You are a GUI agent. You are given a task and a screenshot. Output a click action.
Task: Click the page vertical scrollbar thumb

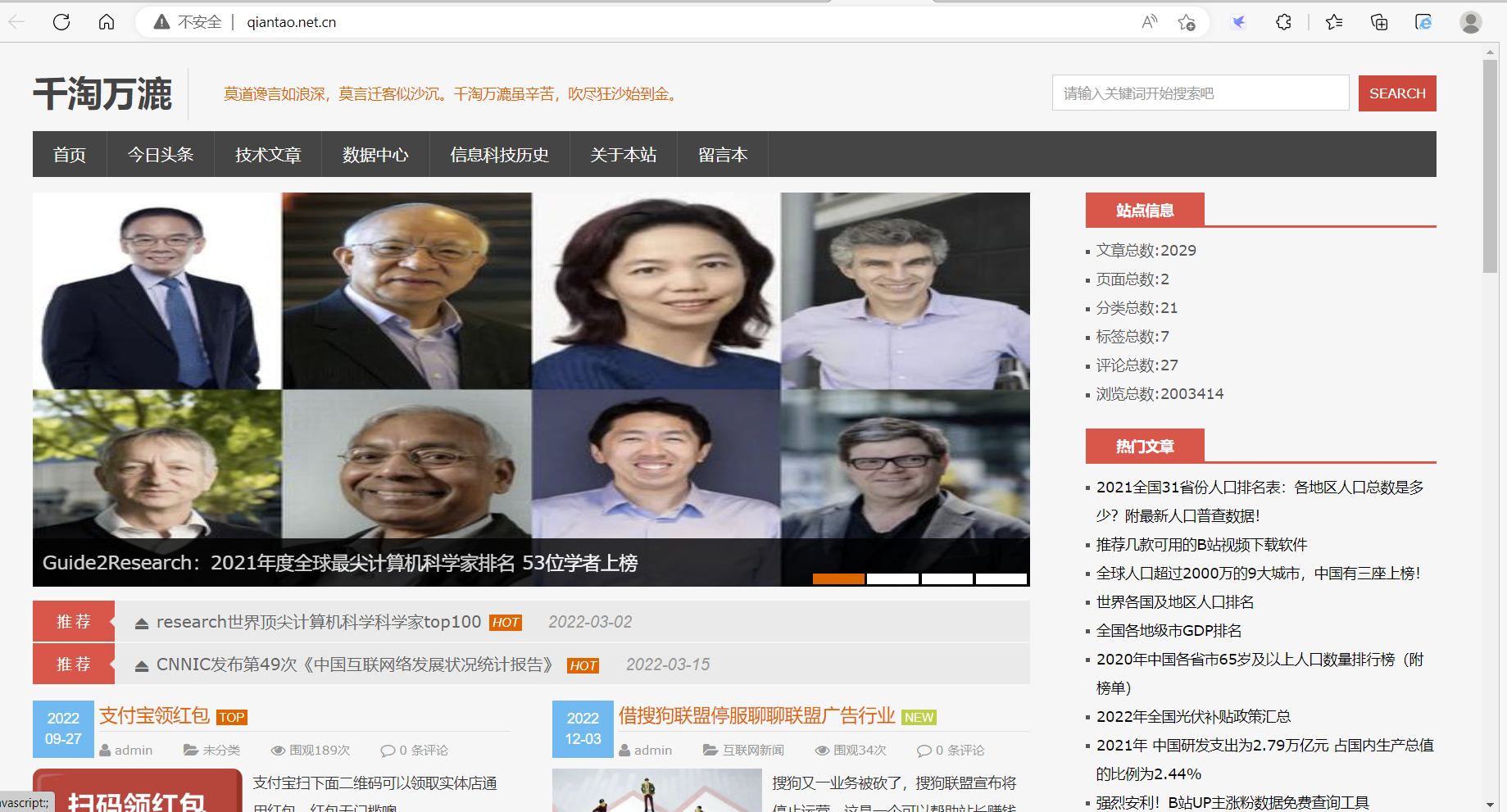point(1490,166)
